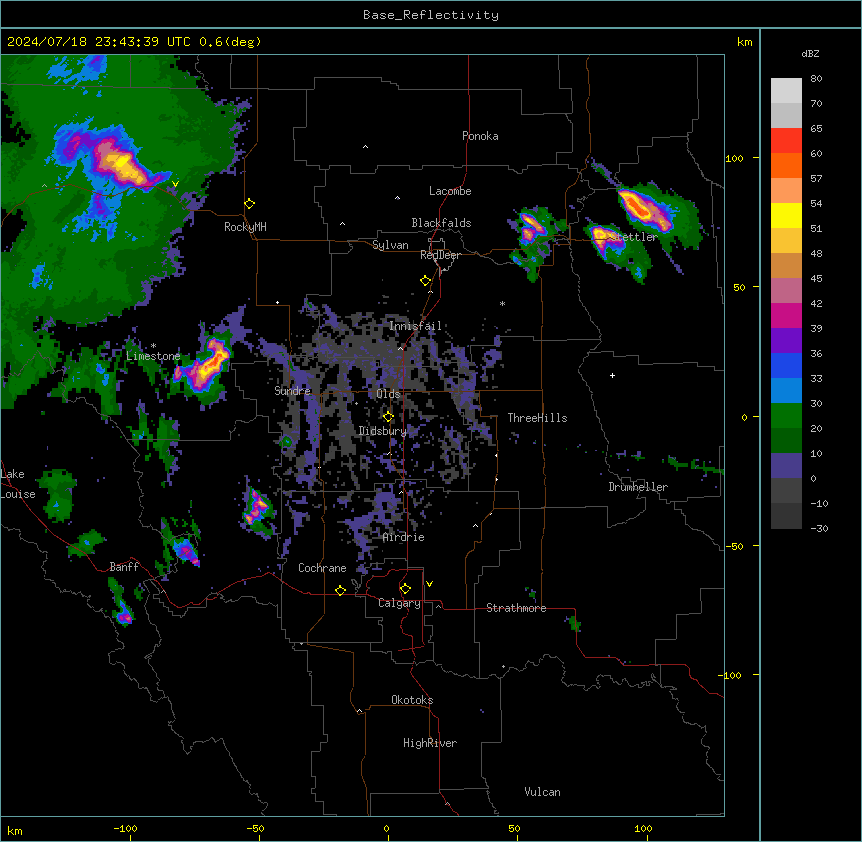Viewport: 862px width, 842px height.
Task: Click the Ponoka city label
Action: (x=480, y=136)
